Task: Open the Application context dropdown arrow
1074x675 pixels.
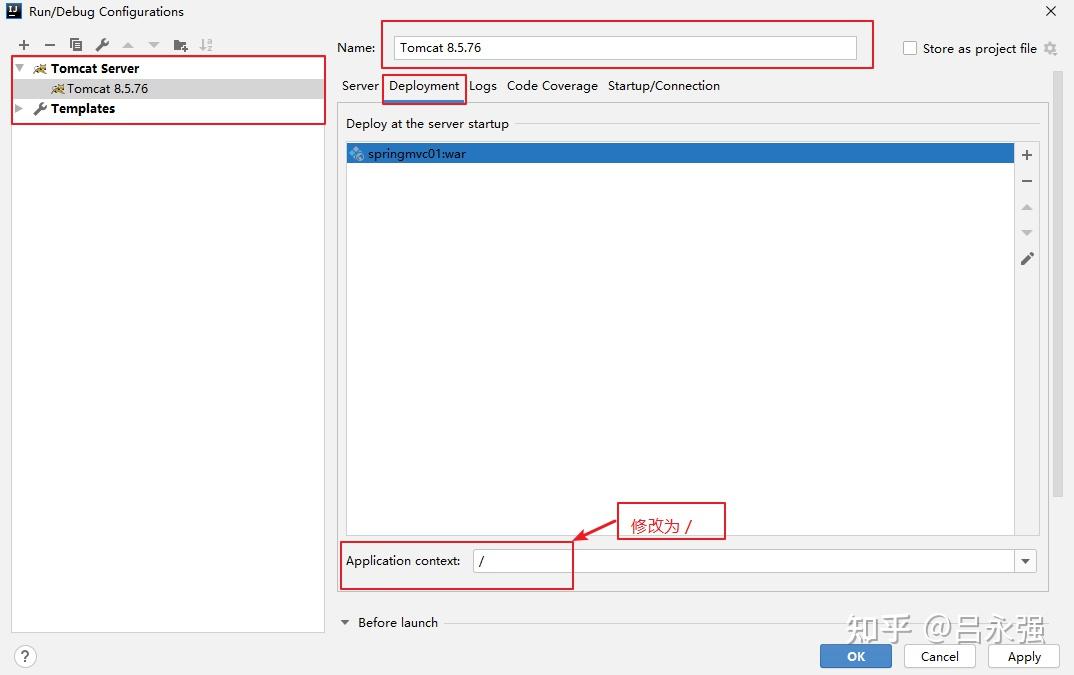Action: [x=1025, y=561]
